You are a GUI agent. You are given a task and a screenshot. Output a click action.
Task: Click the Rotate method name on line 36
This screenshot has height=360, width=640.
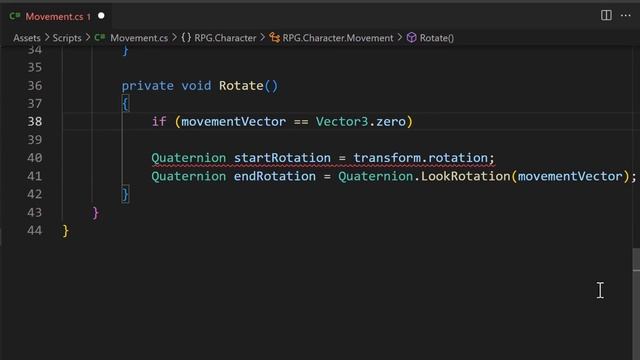[241, 86]
